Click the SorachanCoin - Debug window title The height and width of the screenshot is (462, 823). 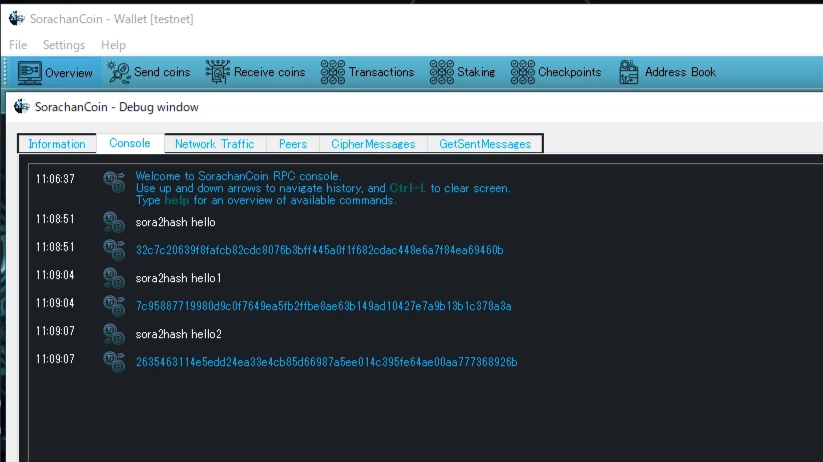click(117, 107)
